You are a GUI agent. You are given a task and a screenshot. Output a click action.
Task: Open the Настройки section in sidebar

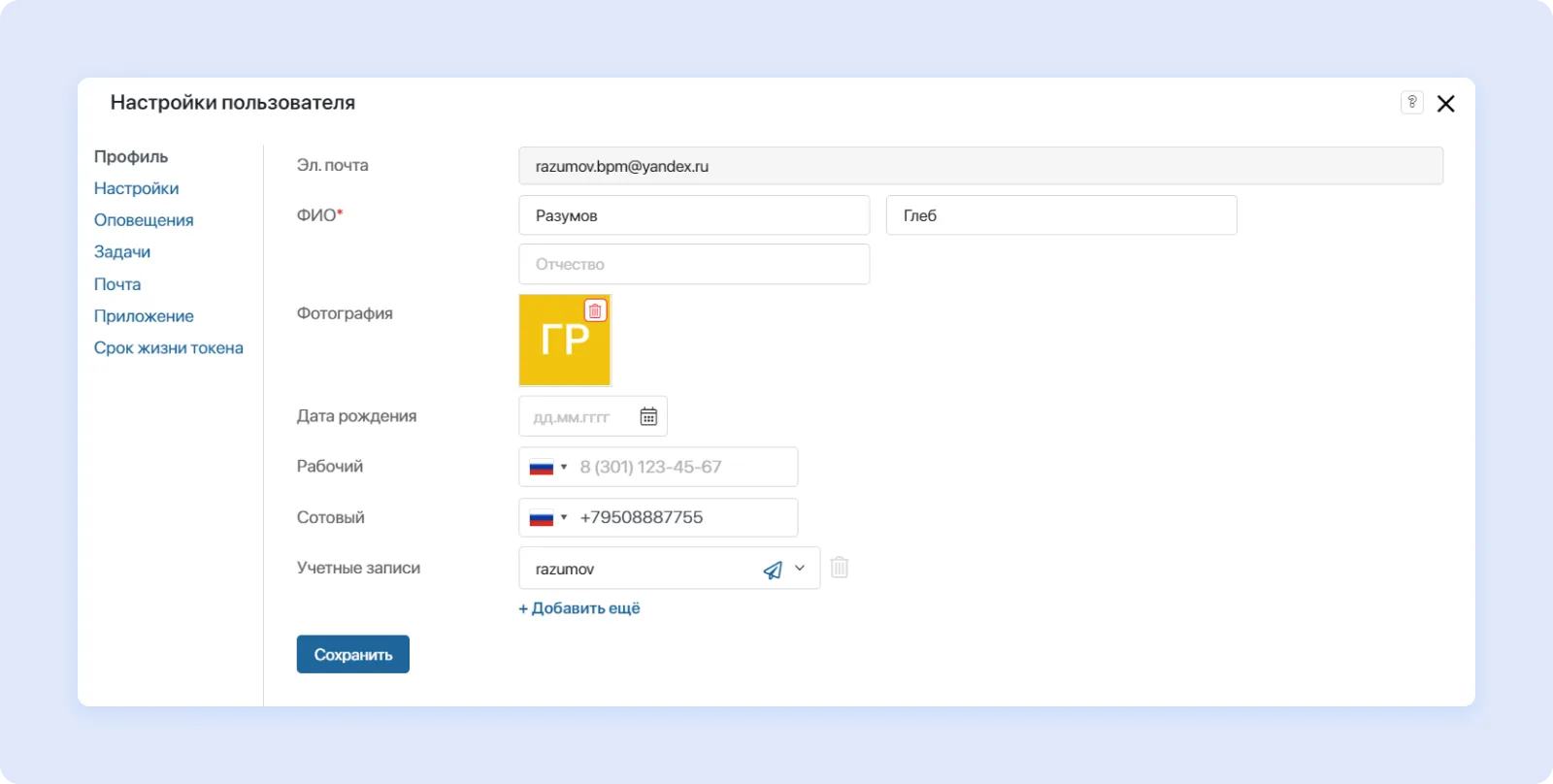coord(136,188)
